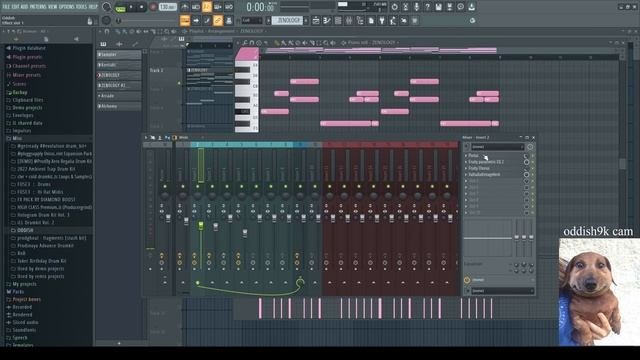Open Fruity parametric EQ 2 slot arrow menu
Screen dimensions: 640x360
(466, 162)
